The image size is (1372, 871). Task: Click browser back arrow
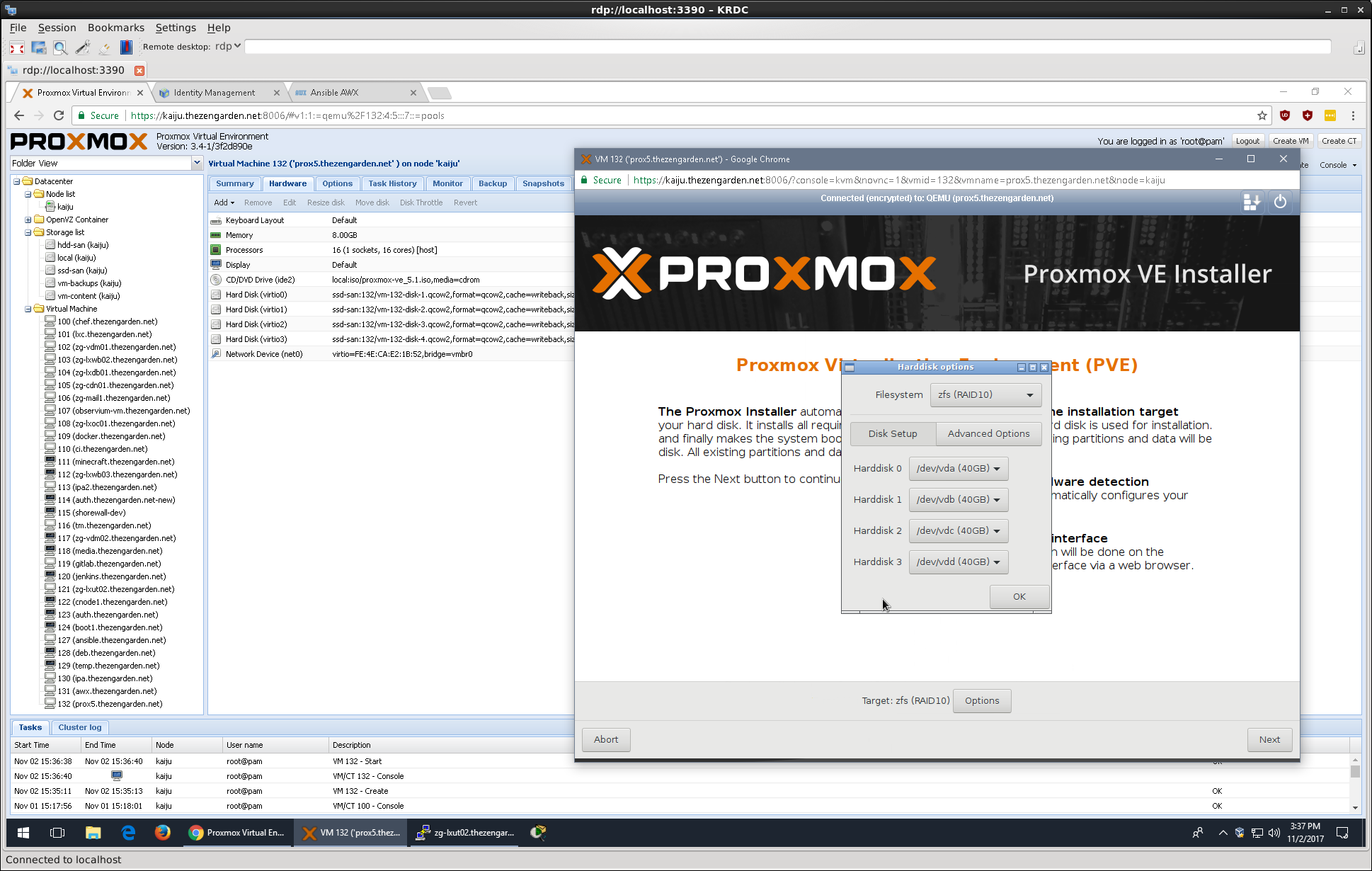coord(19,115)
